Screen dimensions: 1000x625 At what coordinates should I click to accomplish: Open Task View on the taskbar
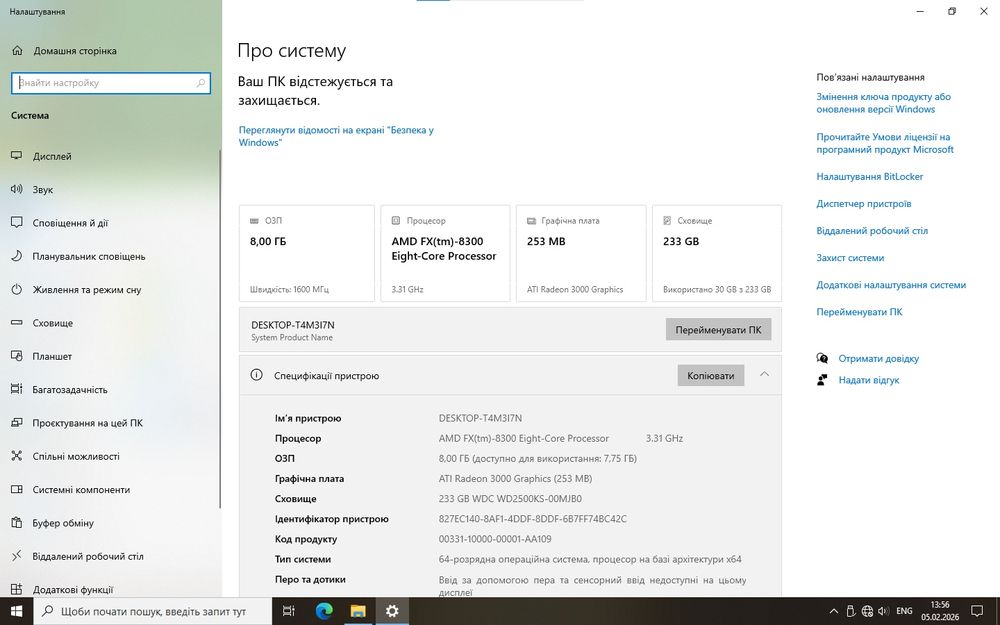288,611
